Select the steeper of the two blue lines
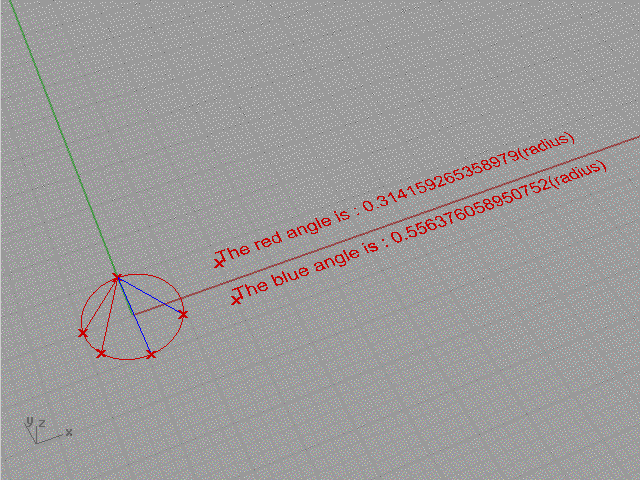Image resolution: width=640 pixels, height=480 pixels. 134,316
